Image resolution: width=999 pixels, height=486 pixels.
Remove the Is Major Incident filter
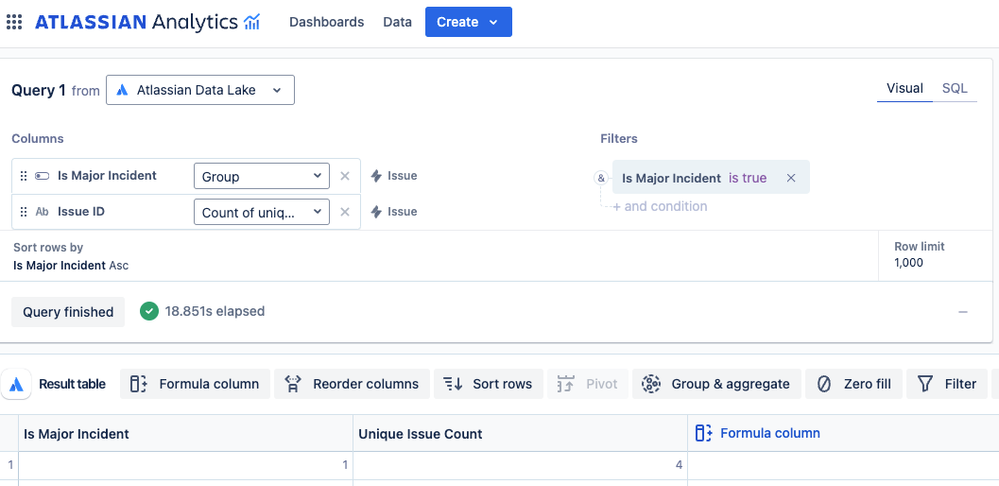tap(791, 178)
